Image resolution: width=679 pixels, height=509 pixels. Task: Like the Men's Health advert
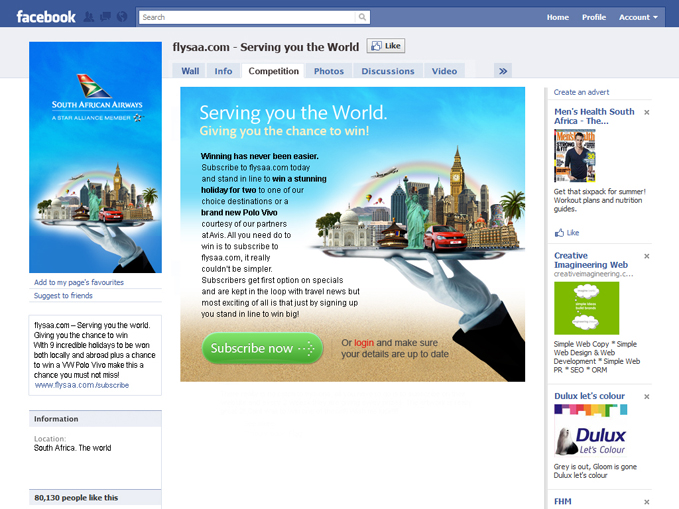pos(567,233)
